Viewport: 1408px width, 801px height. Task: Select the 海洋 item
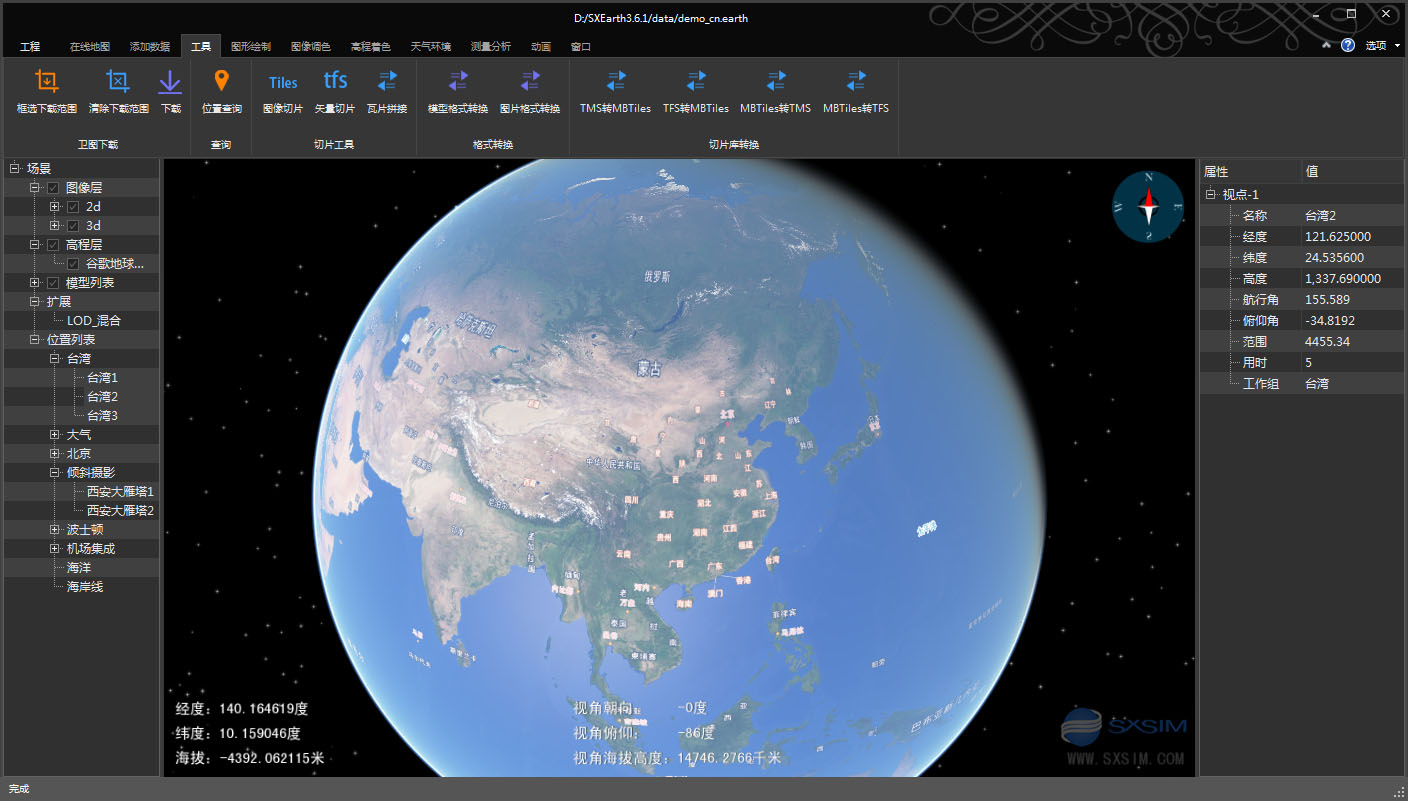point(79,567)
